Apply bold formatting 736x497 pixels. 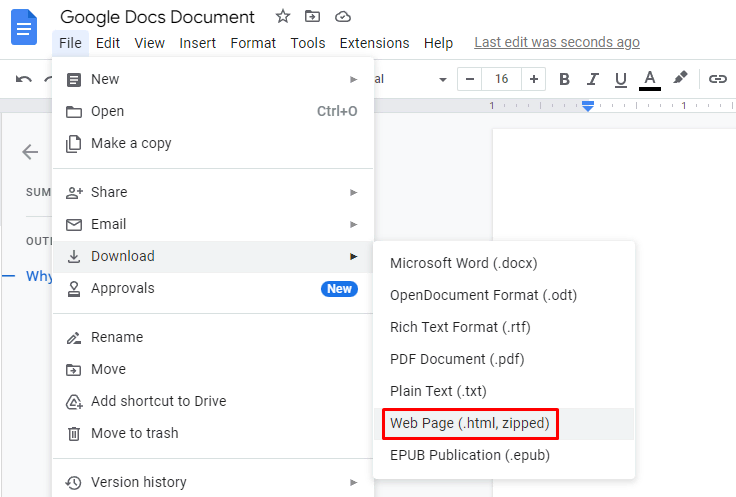(x=564, y=79)
